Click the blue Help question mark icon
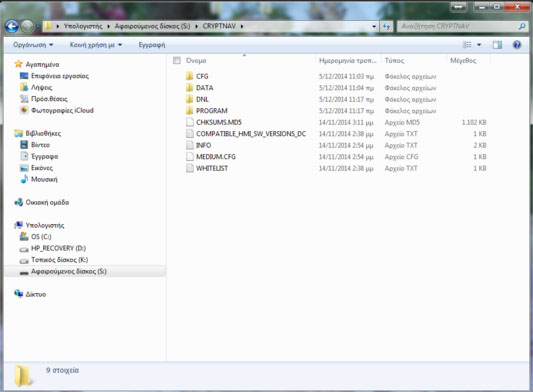This screenshot has width=533, height=392. (x=517, y=45)
